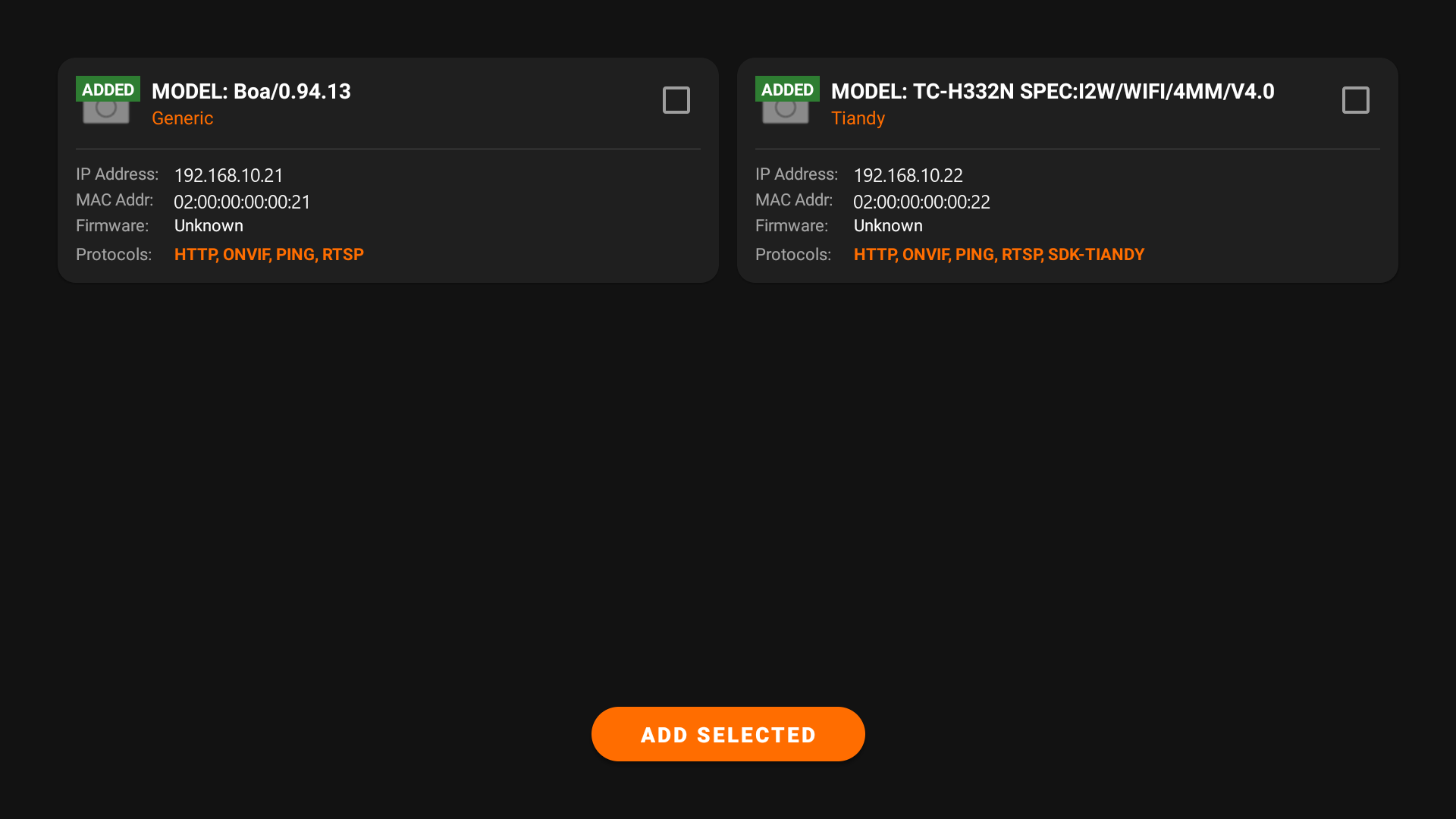
Task: Click the Unknown firmware value of Tiandy camera
Action: (x=888, y=226)
